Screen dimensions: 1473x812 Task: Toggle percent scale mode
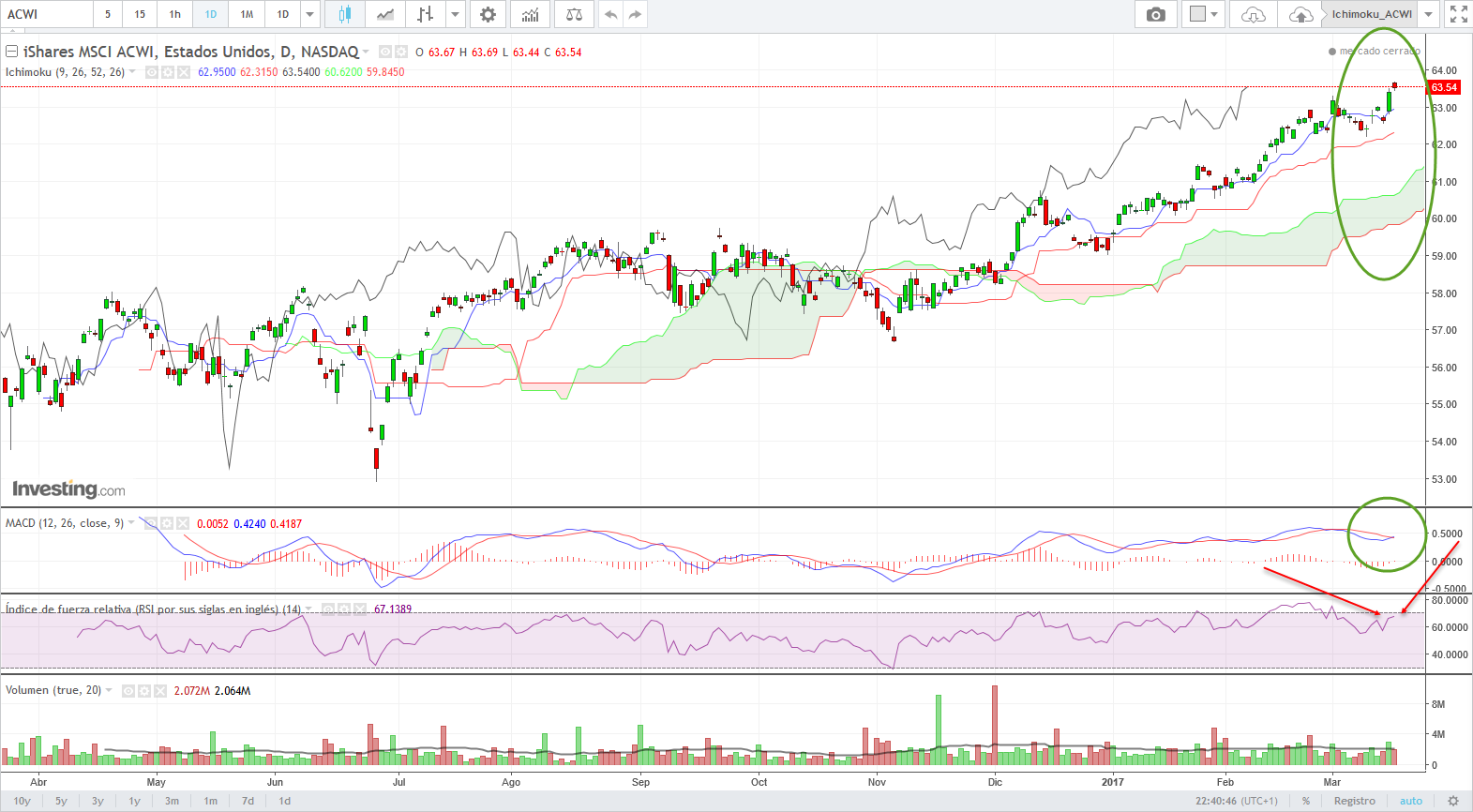click(x=1306, y=801)
